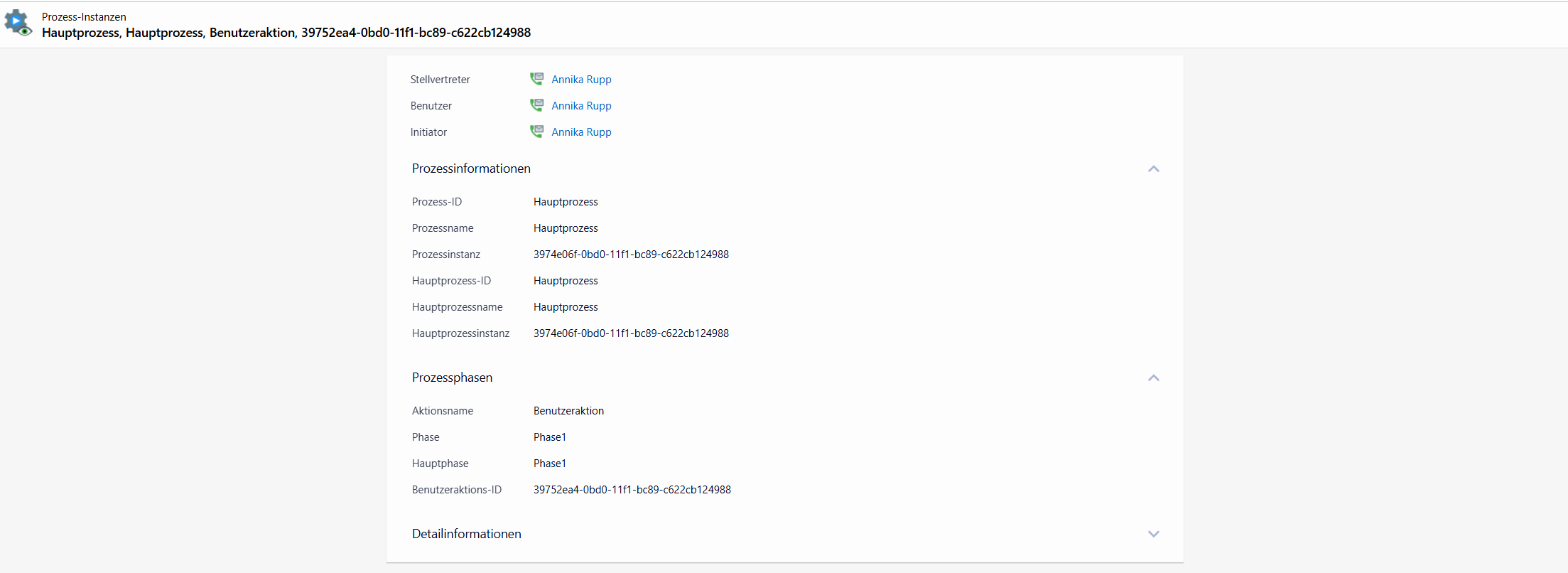Collapse Prozessphasen section using chevron
Screen dimensions: 1568x573
pyautogui.click(x=1153, y=378)
